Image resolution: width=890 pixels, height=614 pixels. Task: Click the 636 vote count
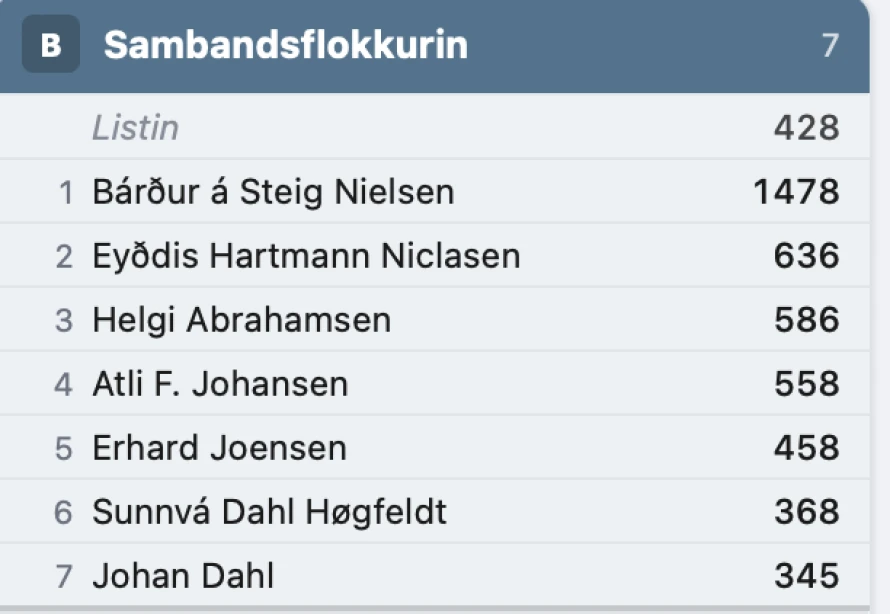pos(806,256)
